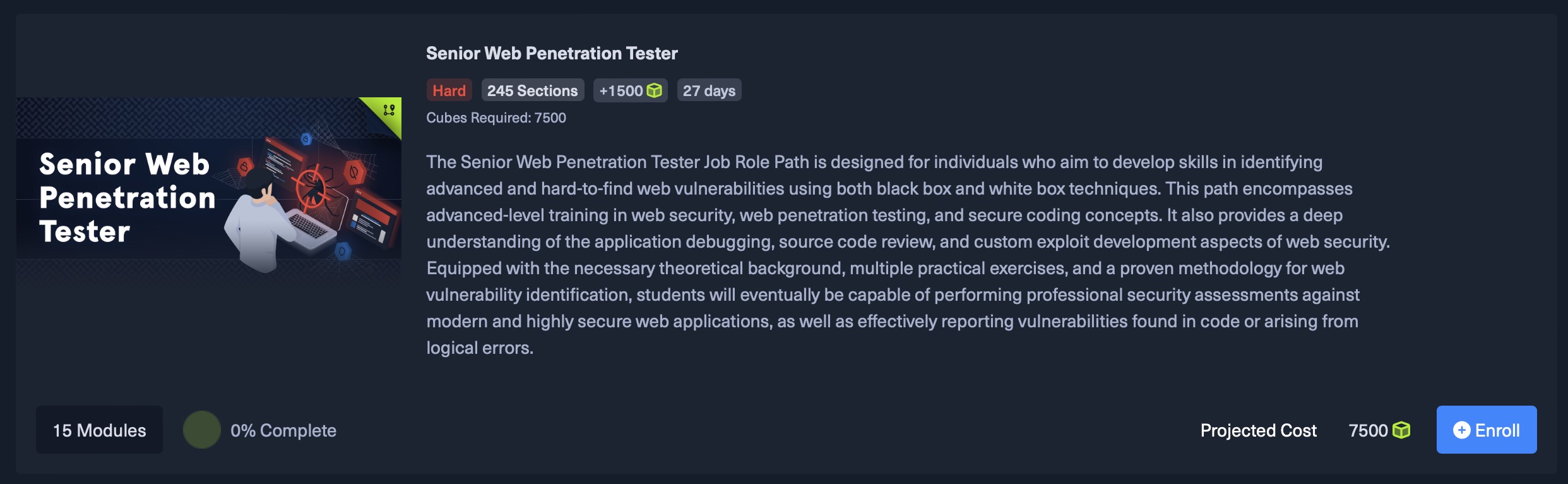This screenshot has width=1568, height=484.
Task: Click the Projected Cost label
Action: pos(1258,430)
